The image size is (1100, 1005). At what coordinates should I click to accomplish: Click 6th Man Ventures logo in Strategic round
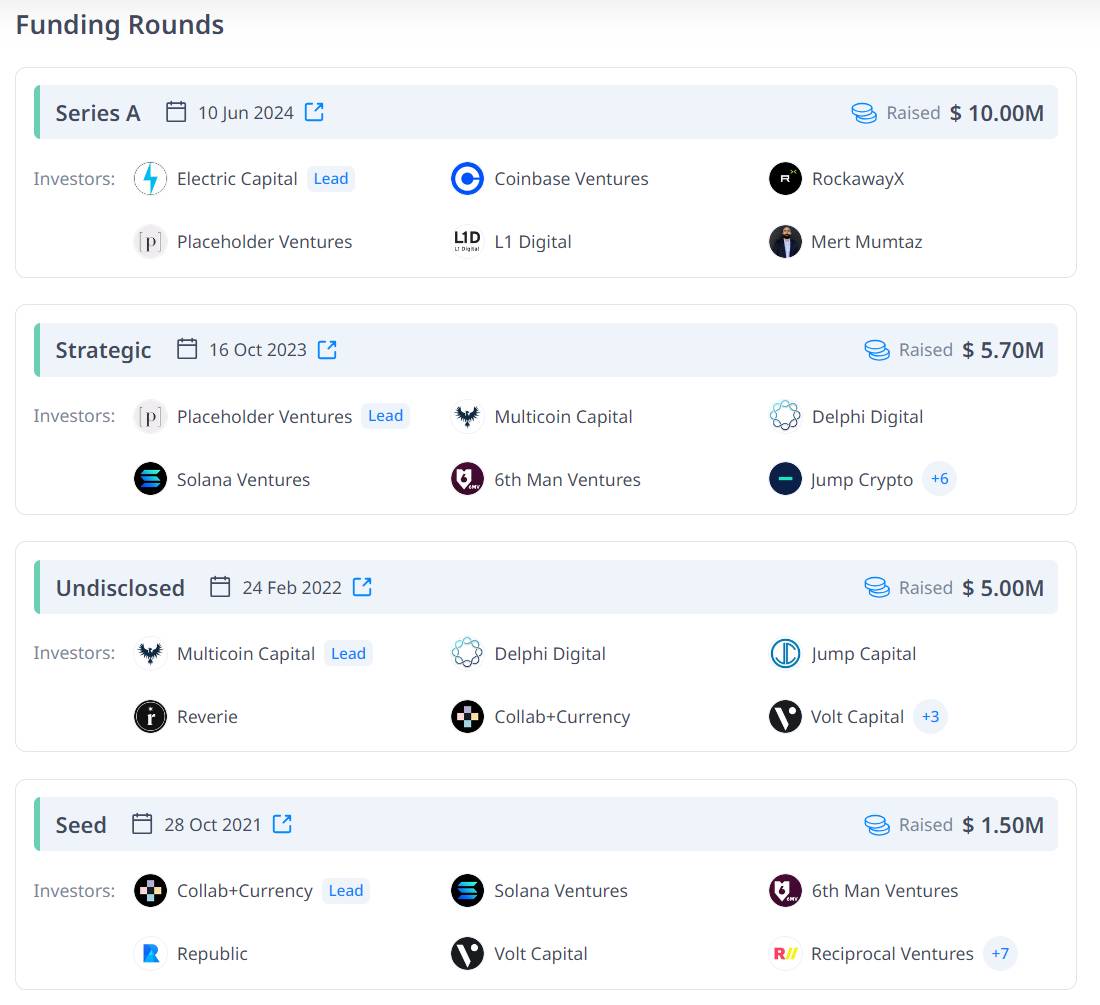[467, 480]
